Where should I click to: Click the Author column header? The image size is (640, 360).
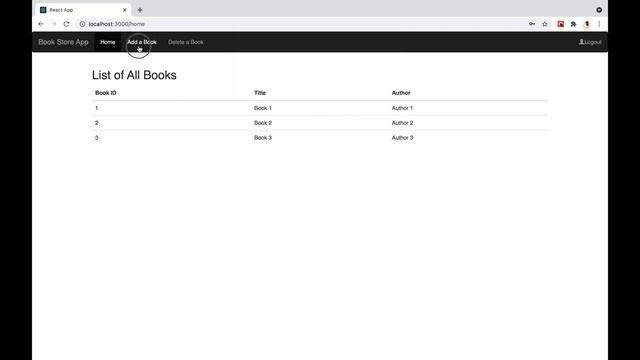[401, 93]
